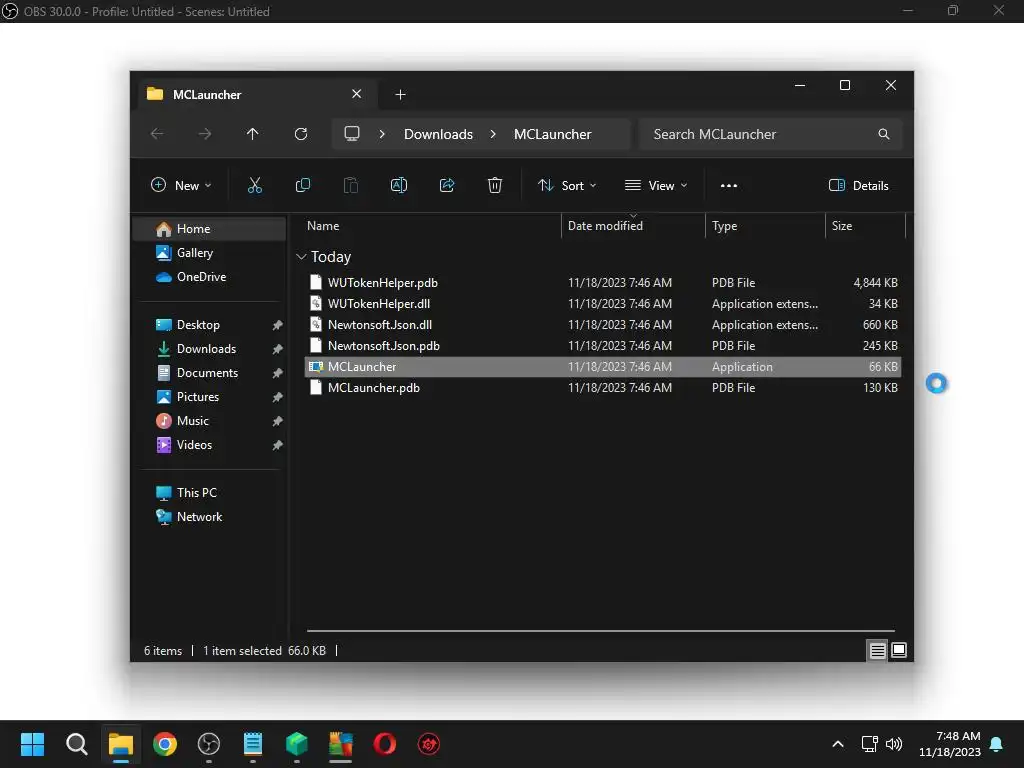The height and width of the screenshot is (768, 1024).
Task: Expand chevron after Downloads in address bar
Action: point(493,134)
